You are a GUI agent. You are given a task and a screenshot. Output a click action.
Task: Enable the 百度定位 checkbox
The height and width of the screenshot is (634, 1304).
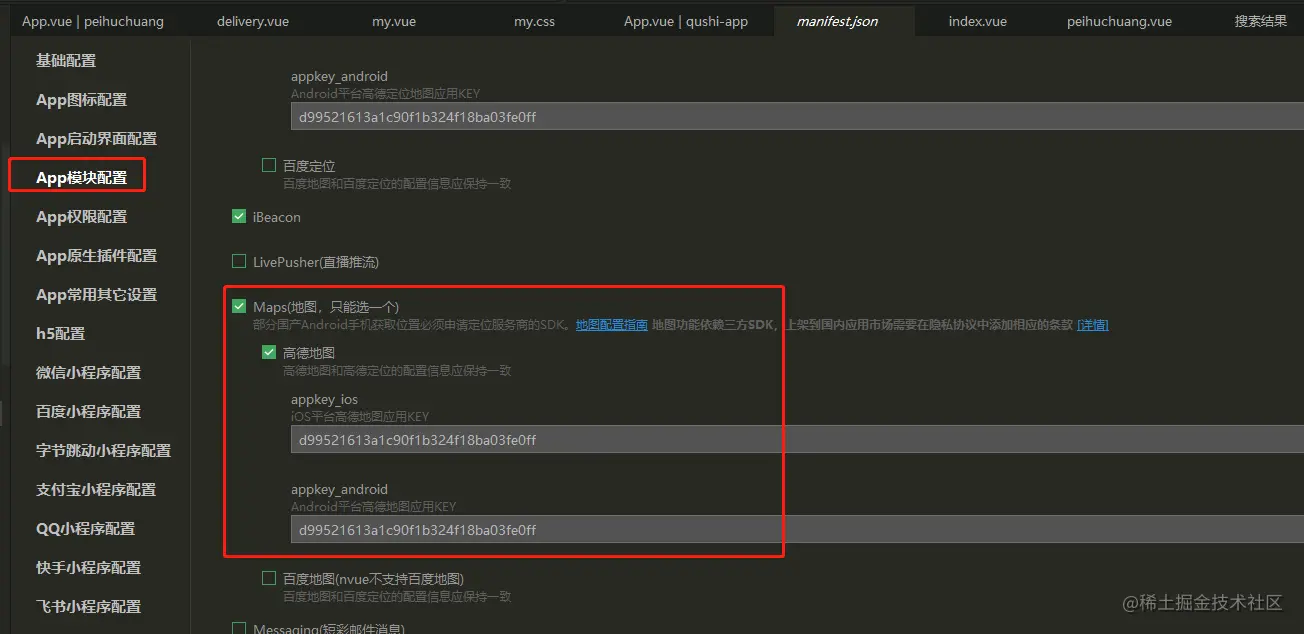tap(268, 164)
